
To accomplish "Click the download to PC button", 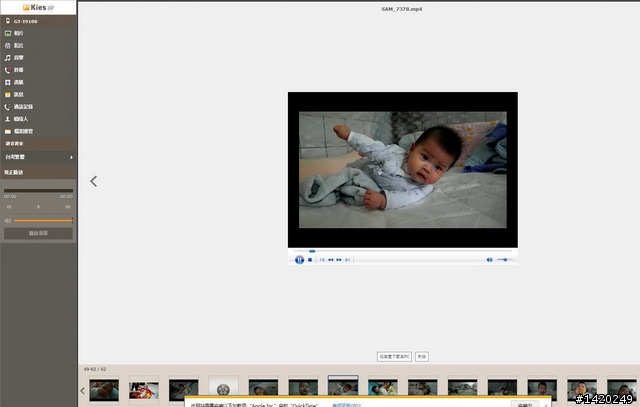I will pyautogui.click(x=394, y=356).
